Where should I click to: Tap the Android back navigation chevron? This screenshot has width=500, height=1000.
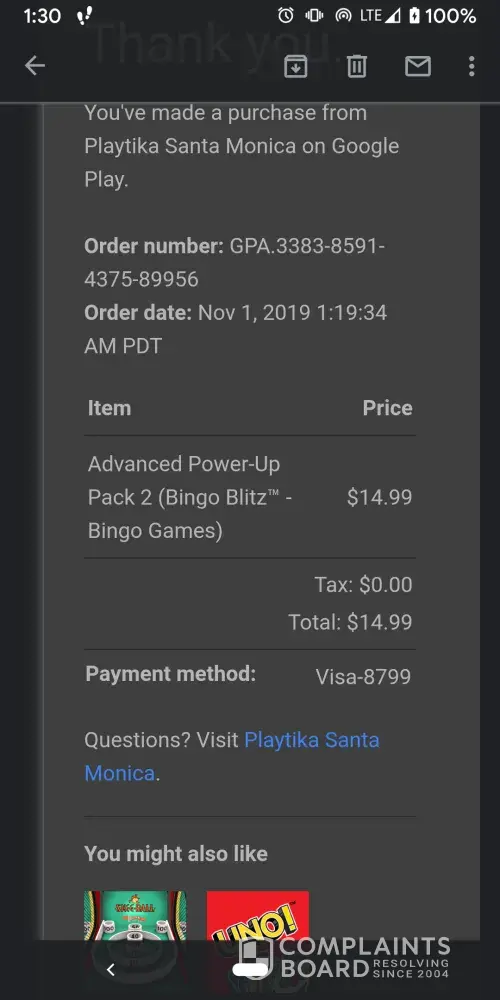pyautogui.click(x=110, y=969)
